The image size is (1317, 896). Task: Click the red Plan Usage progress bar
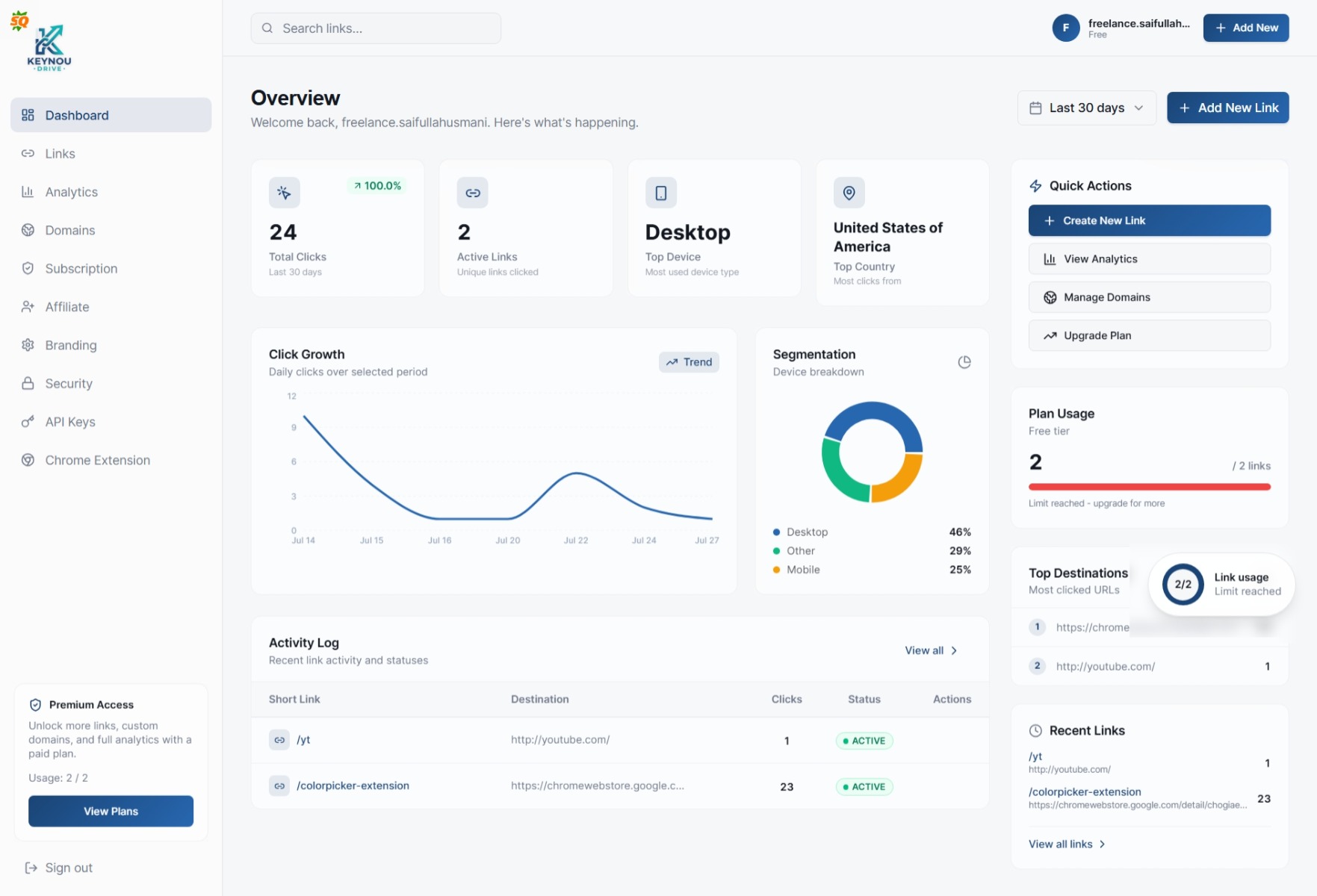pos(1149,487)
